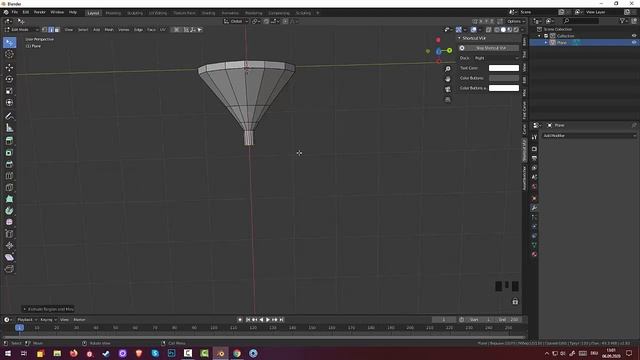
Task: Select the Smooth tool
Action: point(9,222)
